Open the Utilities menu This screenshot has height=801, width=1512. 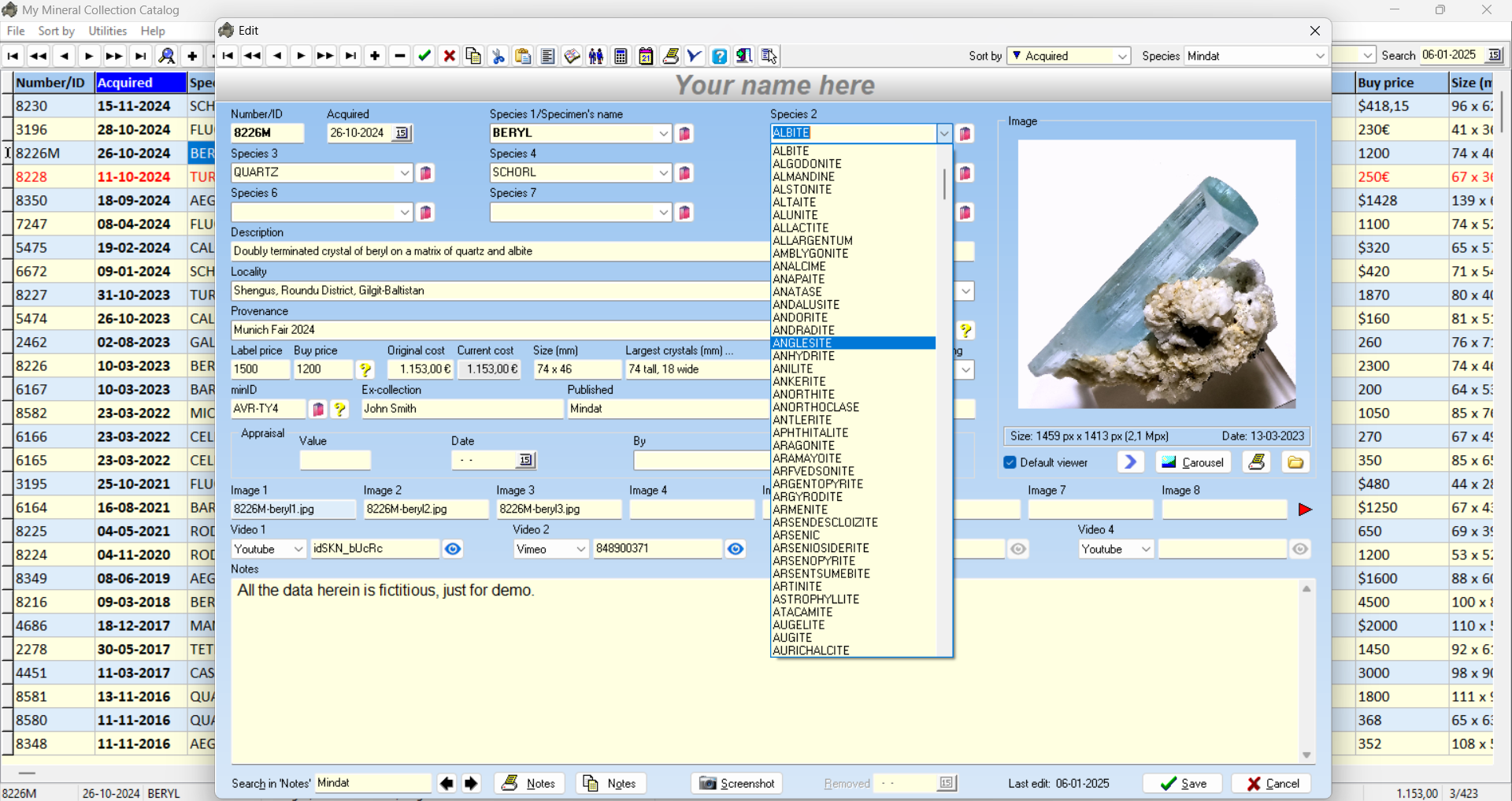107,31
